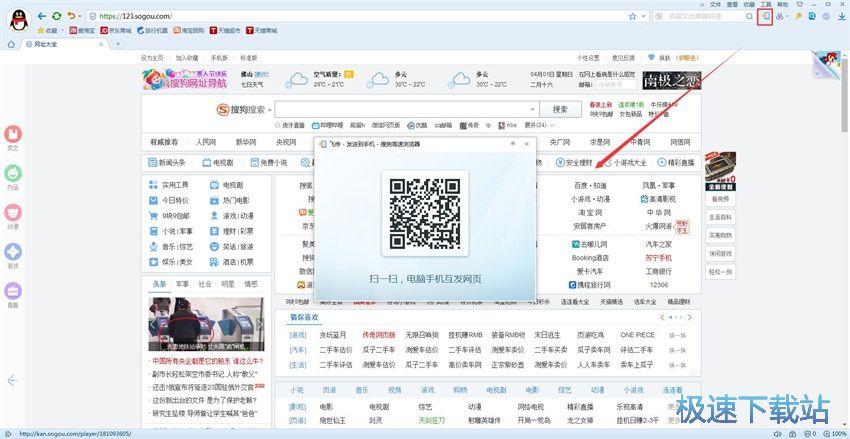Undo closed tab with orange arrow
Image resolution: width=850 pixels, height=439 pixels.
(71, 16)
